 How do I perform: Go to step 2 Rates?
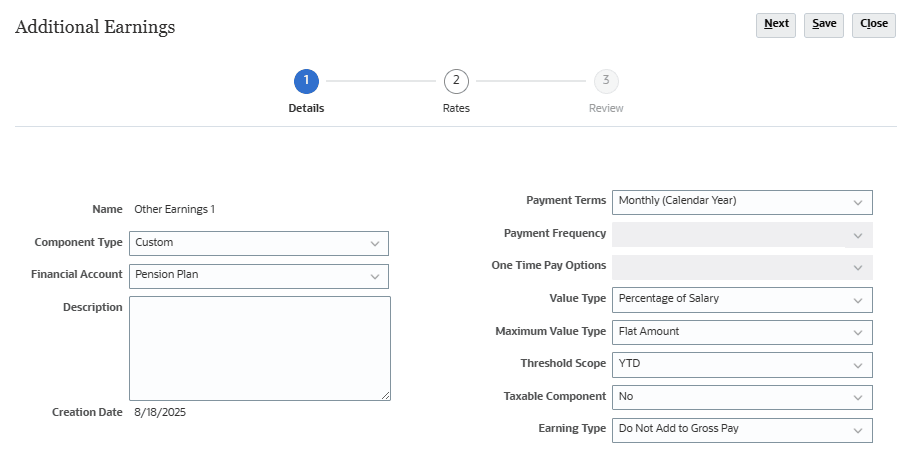(x=456, y=81)
